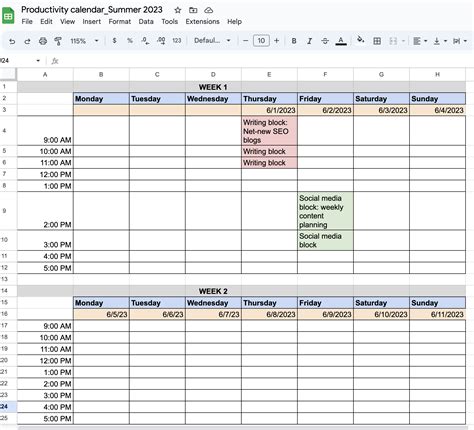Select the WEEK 2 heading cell

(x=213, y=291)
